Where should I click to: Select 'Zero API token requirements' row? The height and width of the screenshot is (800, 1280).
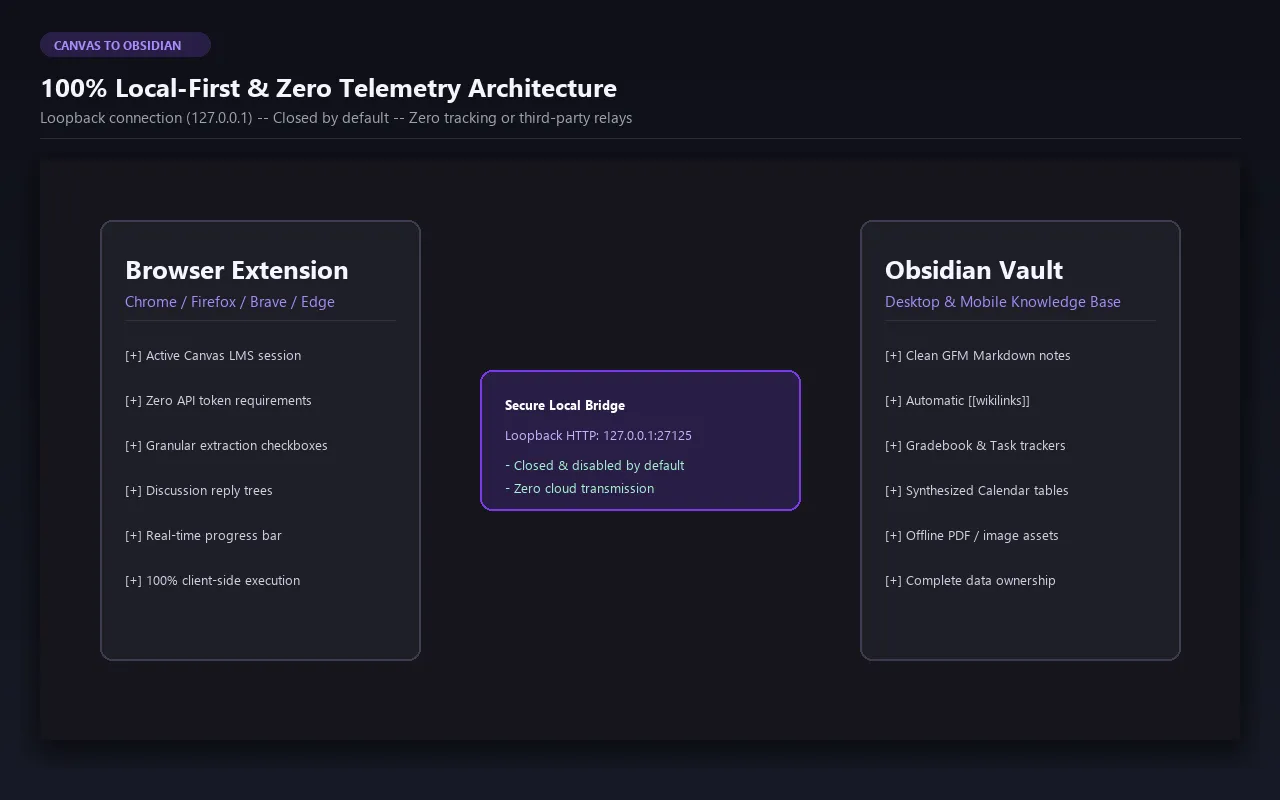[218, 401]
